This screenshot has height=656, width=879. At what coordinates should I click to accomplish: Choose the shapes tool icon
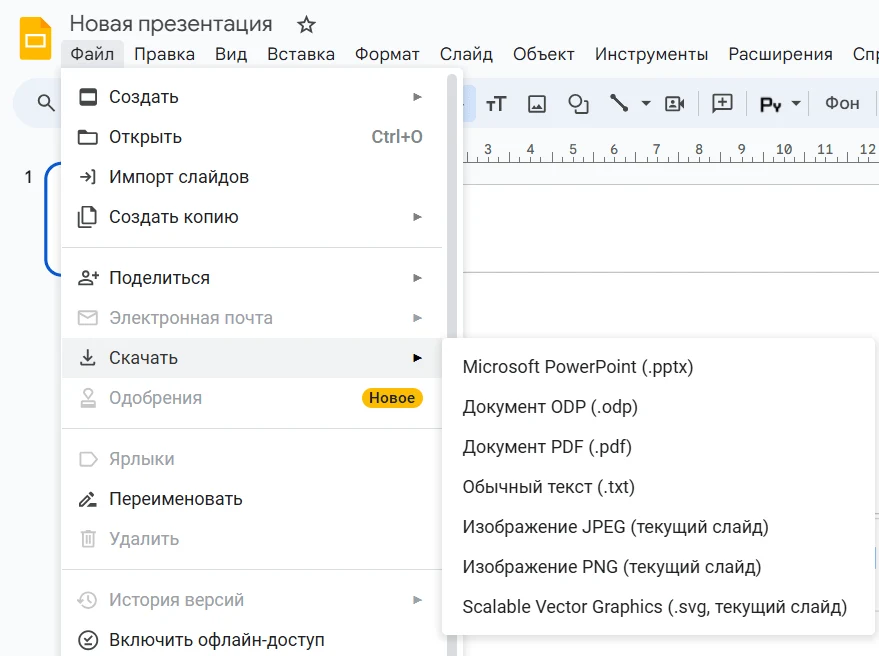click(x=578, y=104)
